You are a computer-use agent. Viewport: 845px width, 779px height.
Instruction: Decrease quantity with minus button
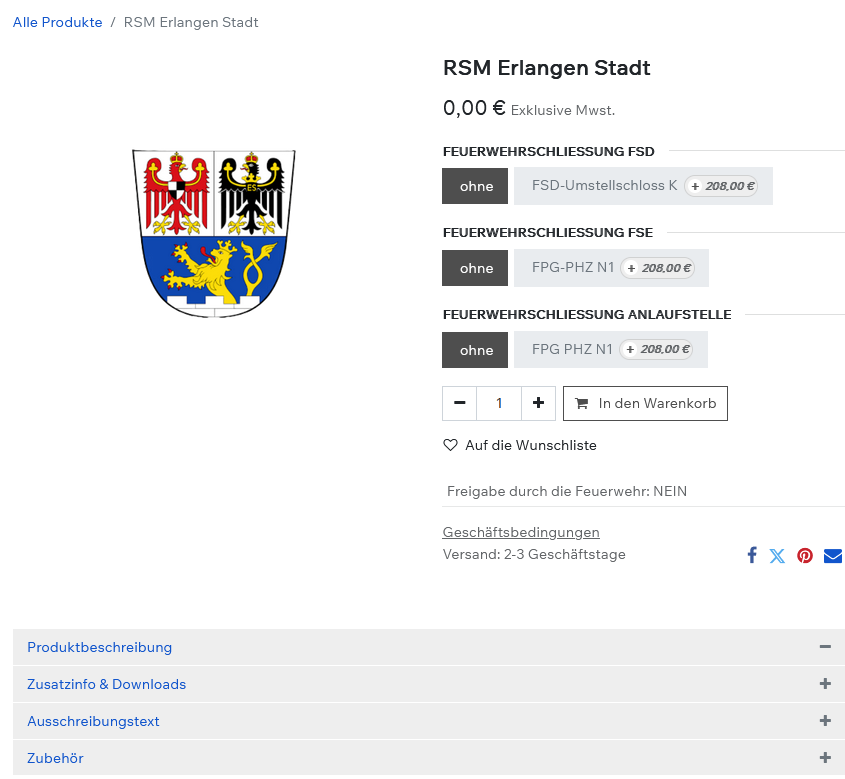click(459, 403)
